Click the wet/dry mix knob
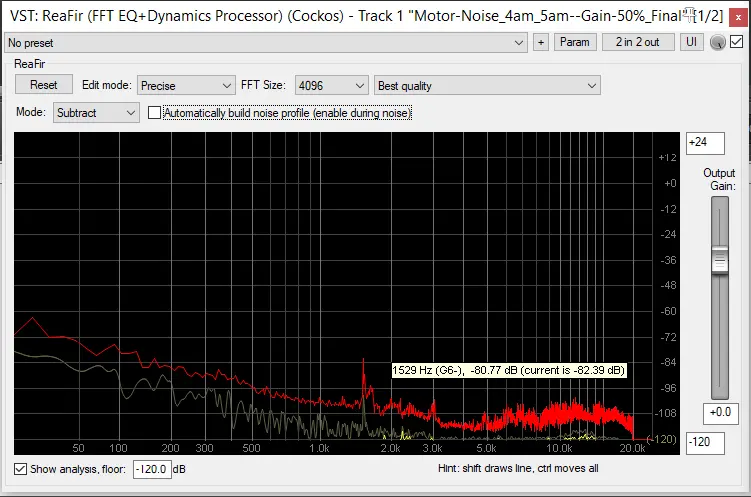The height and width of the screenshot is (497, 751). 717,42
